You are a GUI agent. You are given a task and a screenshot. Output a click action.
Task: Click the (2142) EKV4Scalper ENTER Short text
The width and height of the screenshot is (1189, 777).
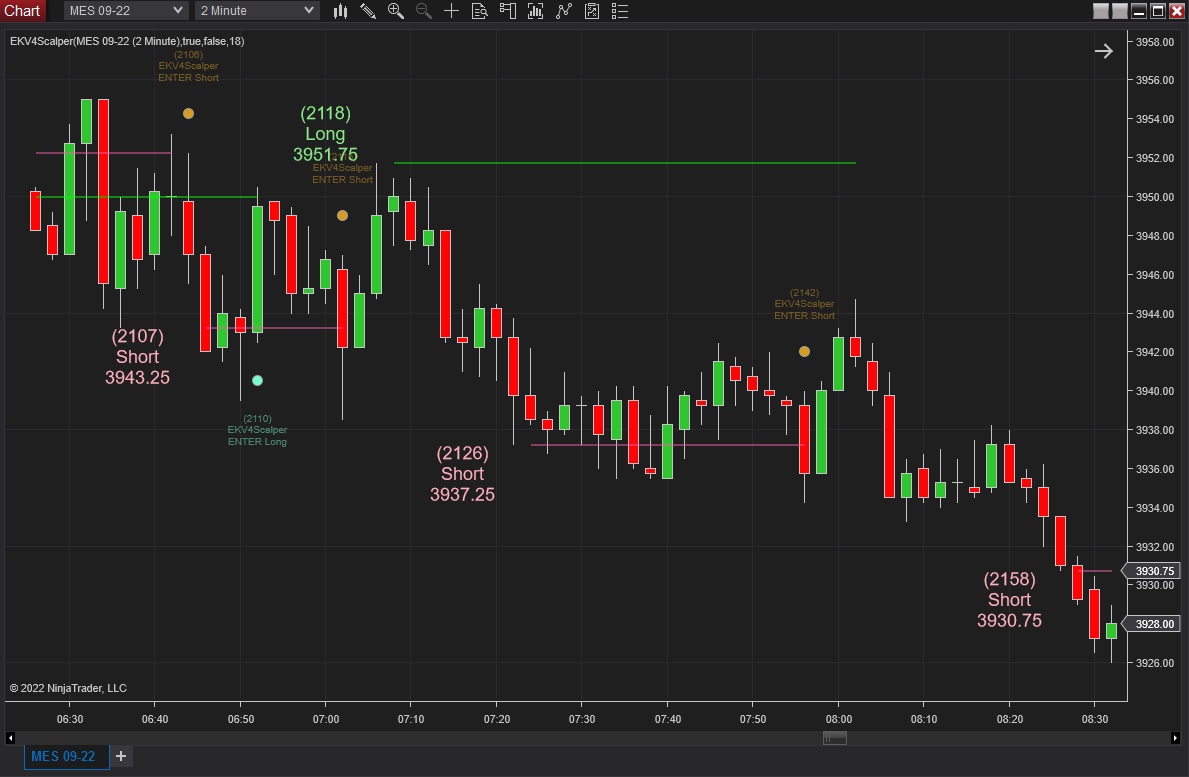click(805, 304)
